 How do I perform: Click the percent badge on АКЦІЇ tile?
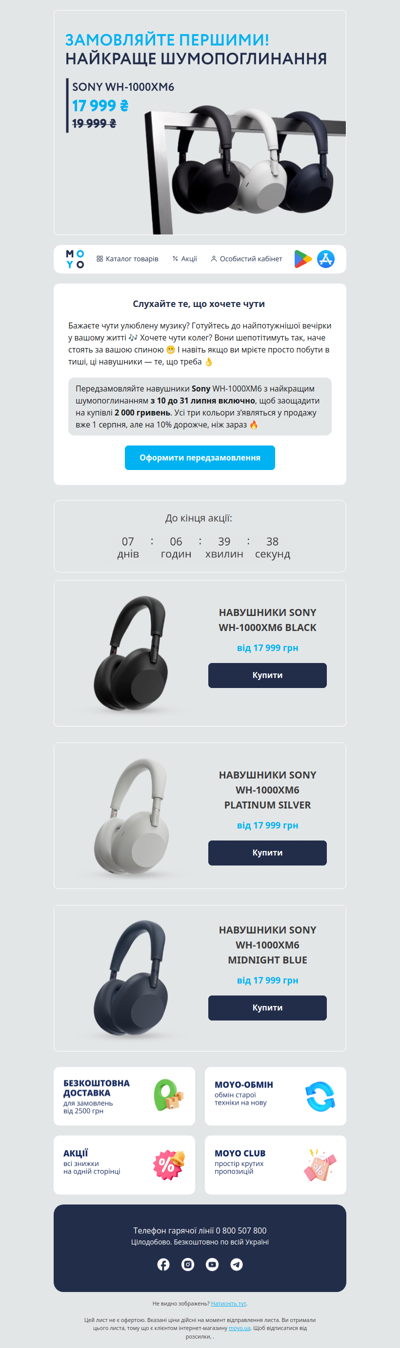pyautogui.click(x=168, y=1164)
